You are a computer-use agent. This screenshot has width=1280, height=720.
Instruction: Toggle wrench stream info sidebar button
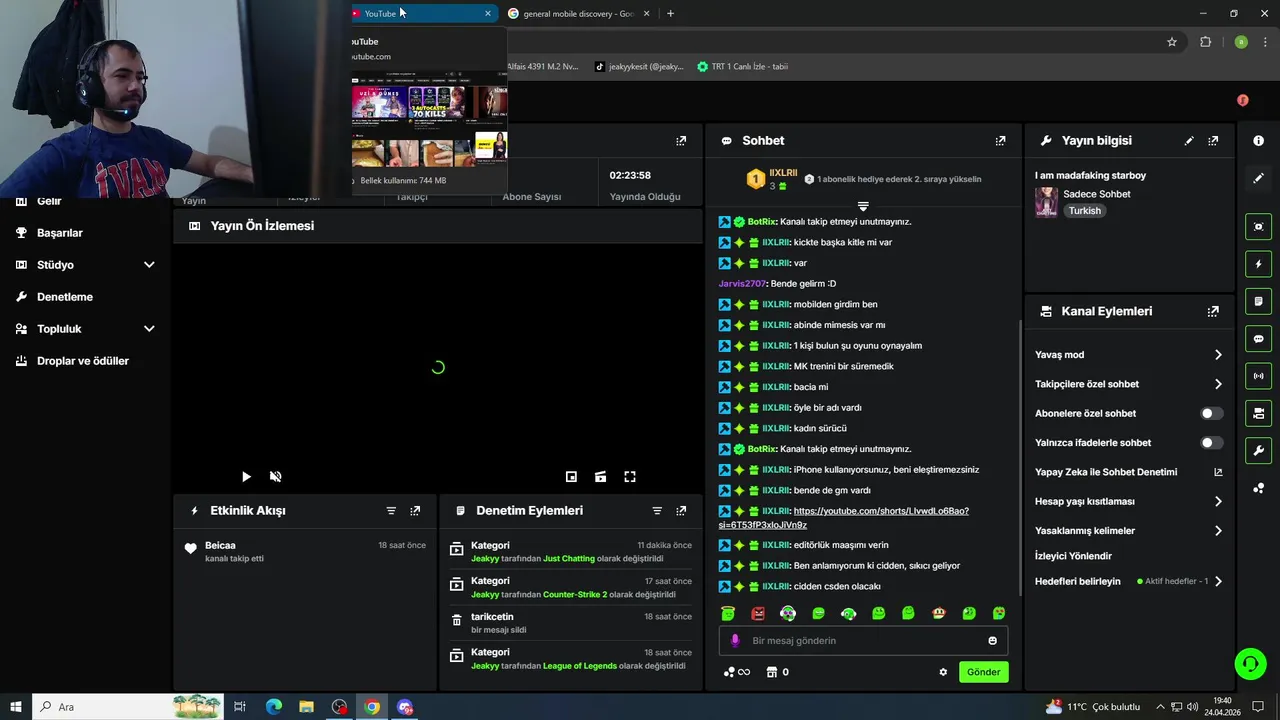[x=1258, y=450]
